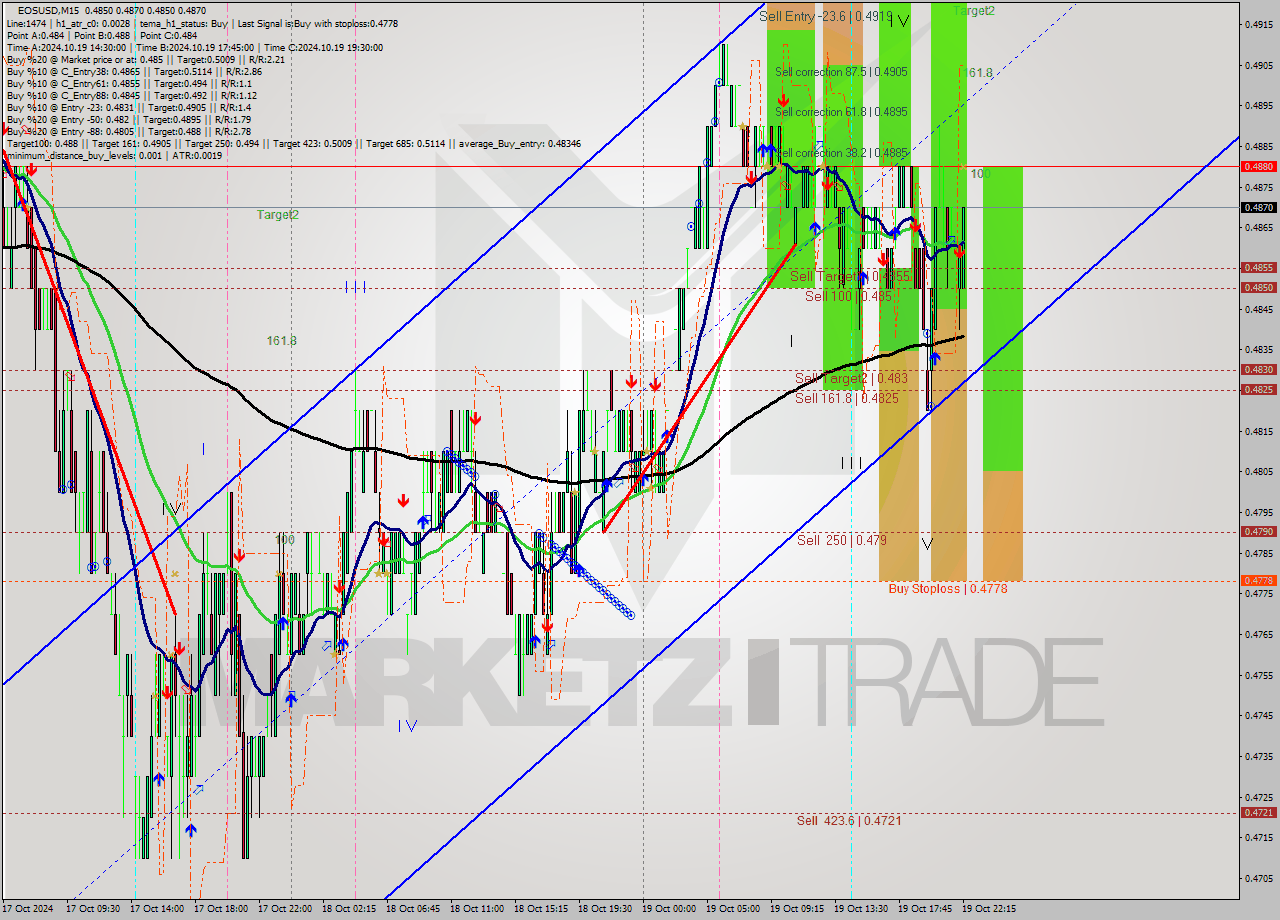Click the '19 Oct 13:30' time axis label
The height and width of the screenshot is (920, 1280).
click(x=861, y=909)
